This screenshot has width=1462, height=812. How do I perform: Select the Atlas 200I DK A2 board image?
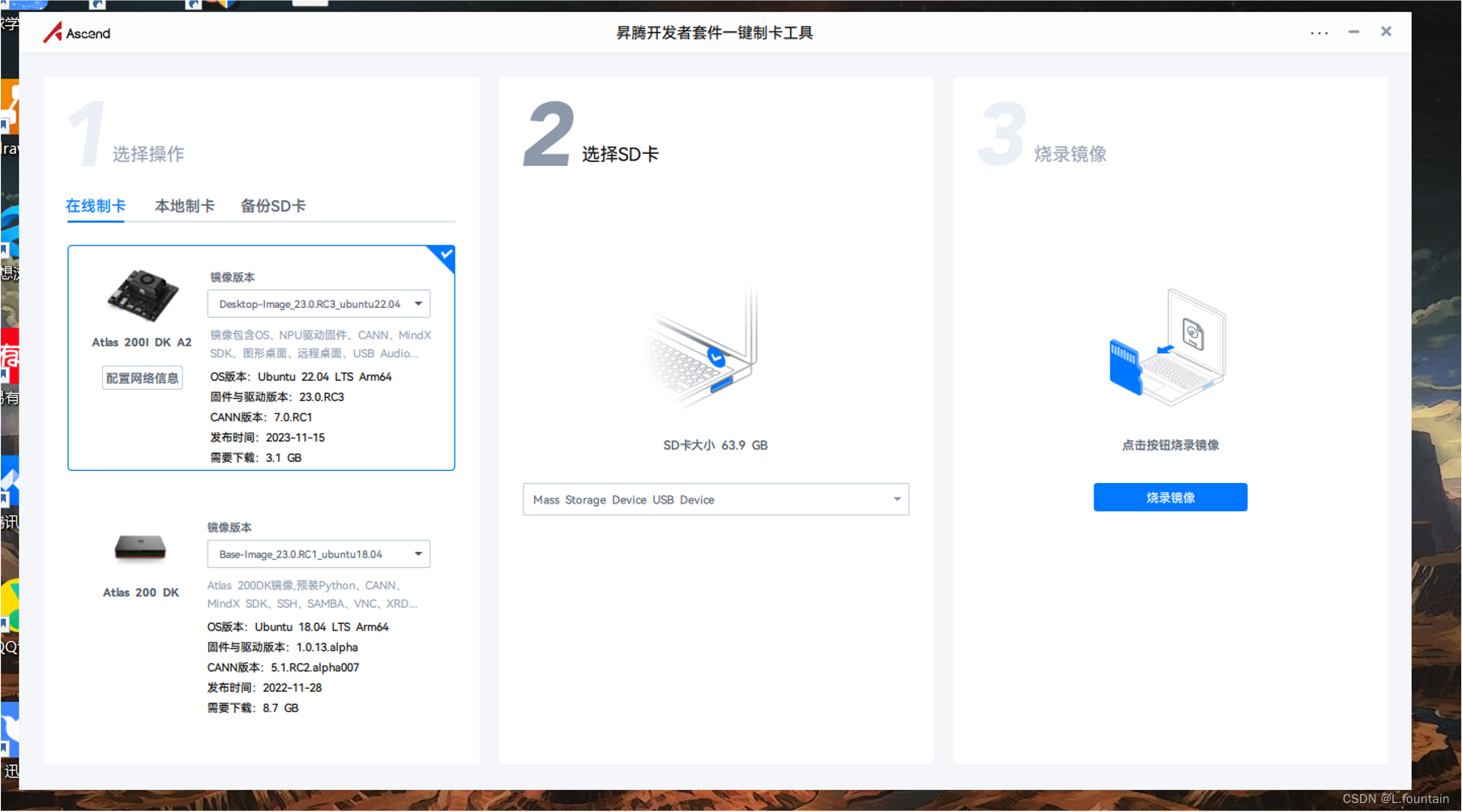point(143,296)
